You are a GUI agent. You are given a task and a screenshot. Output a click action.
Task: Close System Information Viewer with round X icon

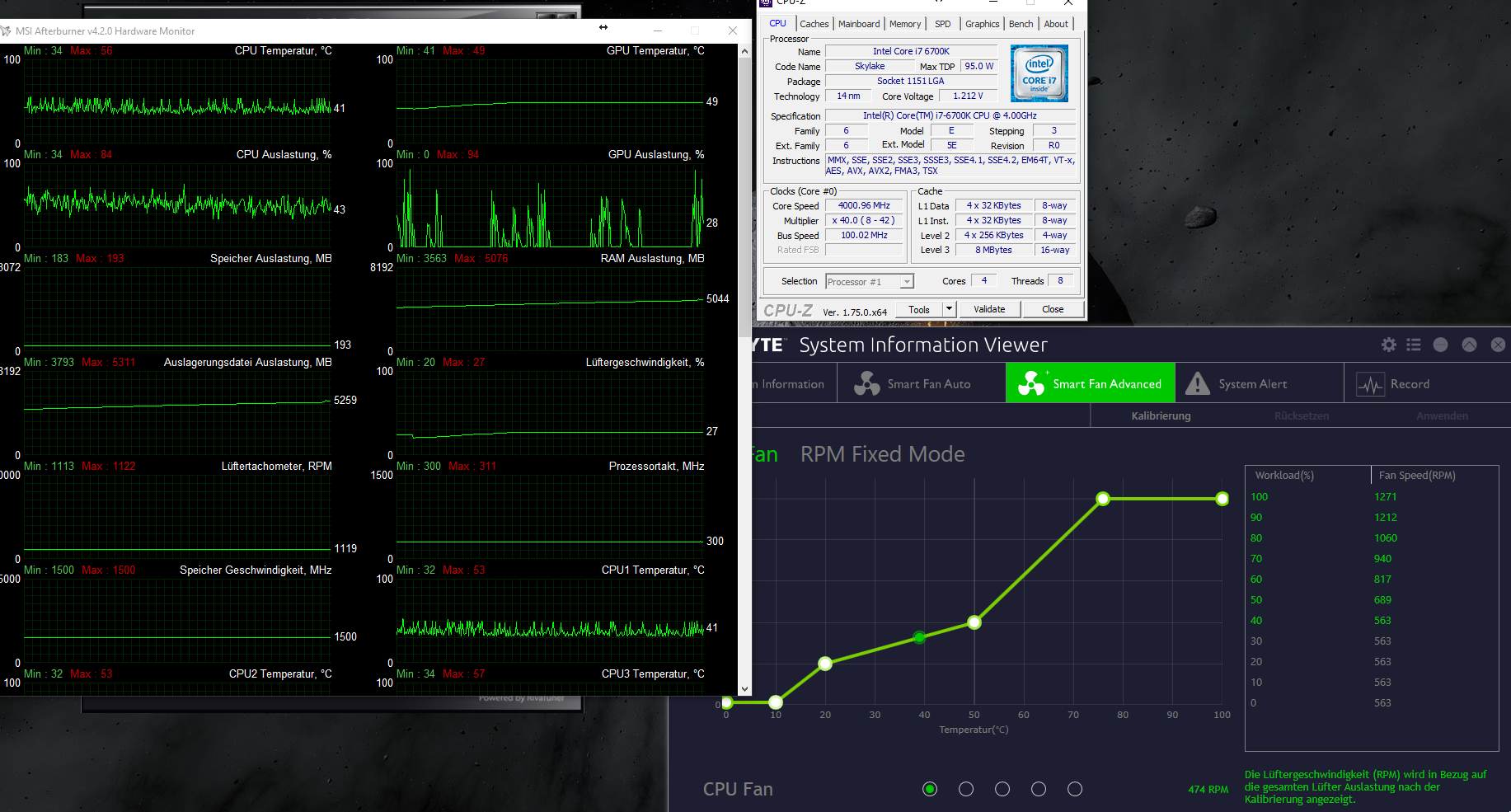point(1498,345)
